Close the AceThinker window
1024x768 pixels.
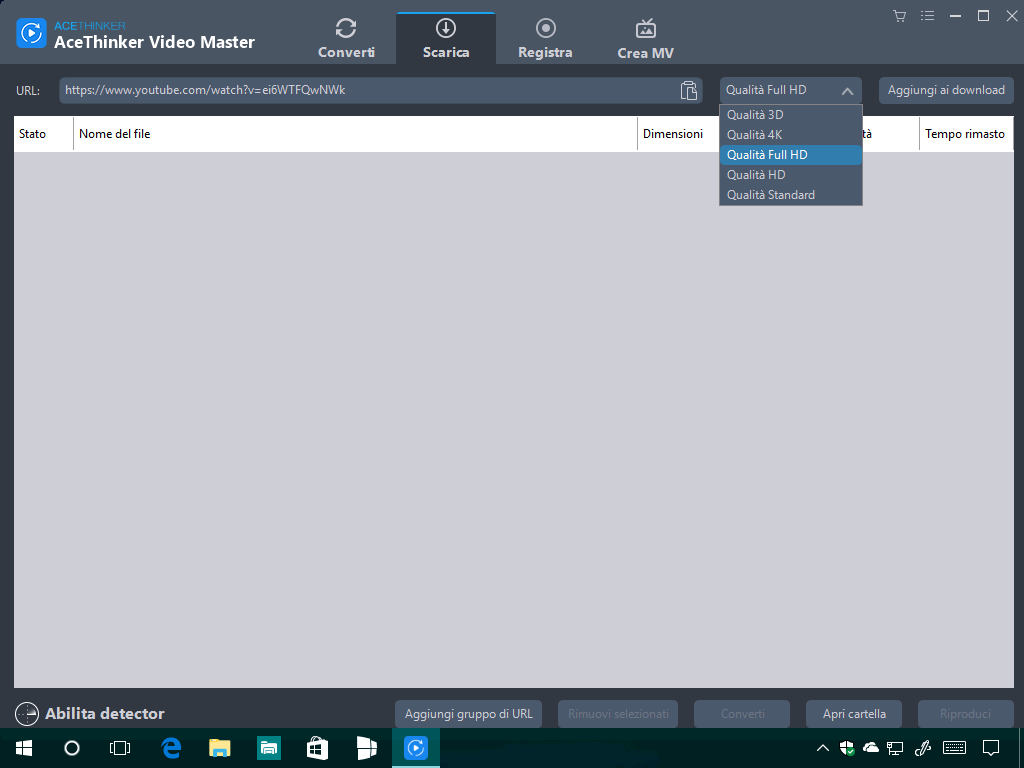click(x=1012, y=16)
